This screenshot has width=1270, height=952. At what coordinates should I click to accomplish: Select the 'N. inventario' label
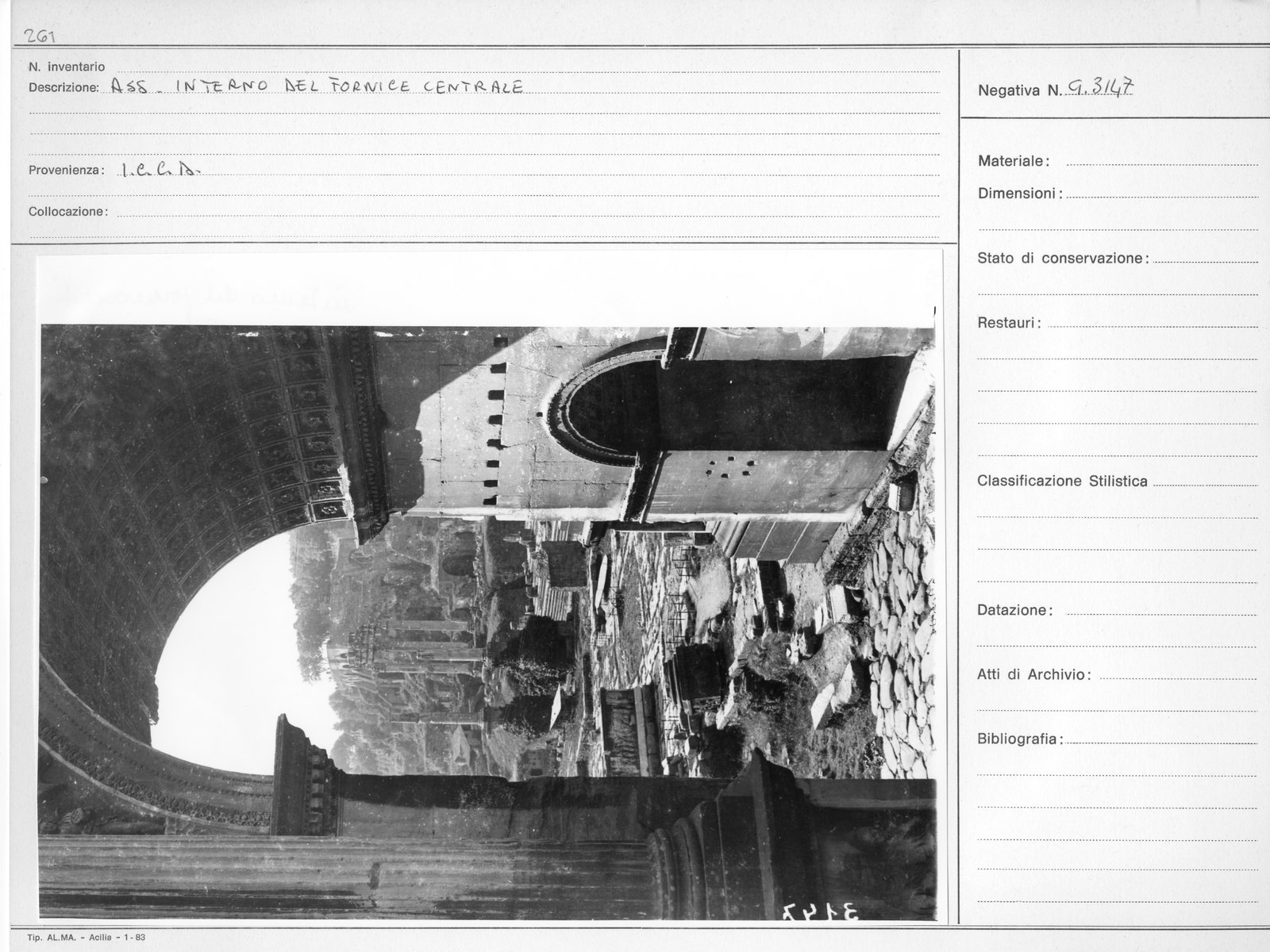[x=67, y=67]
